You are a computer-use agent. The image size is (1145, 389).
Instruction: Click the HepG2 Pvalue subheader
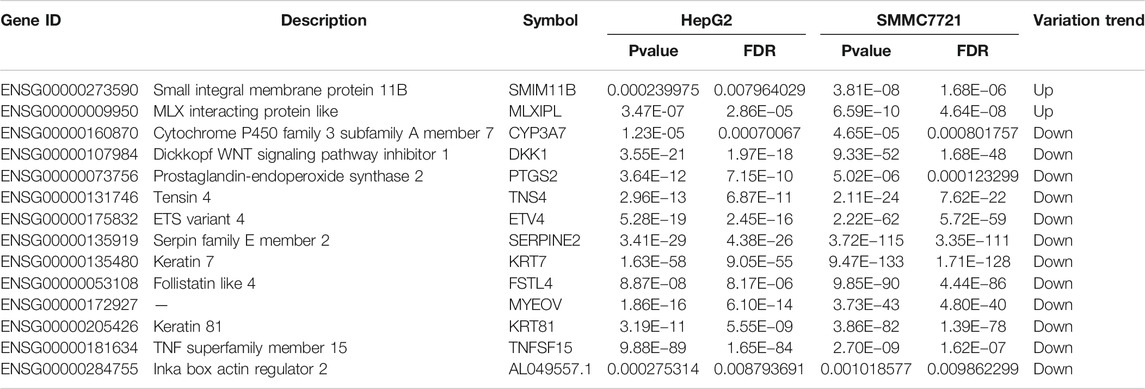pyautogui.click(x=654, y=52)
